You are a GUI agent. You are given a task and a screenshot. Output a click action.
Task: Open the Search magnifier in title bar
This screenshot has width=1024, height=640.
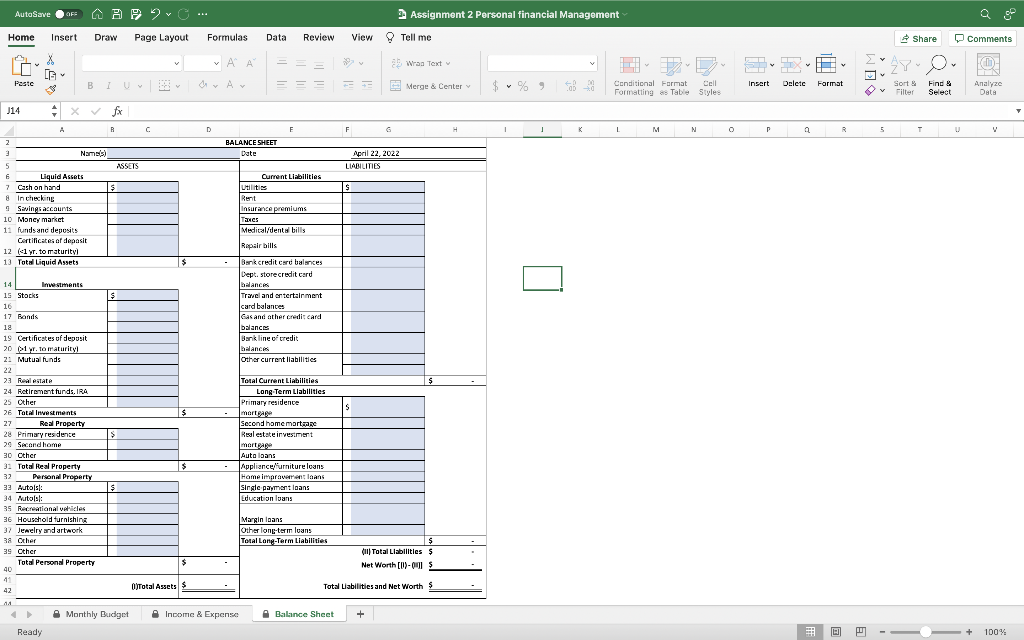[985, 14]
